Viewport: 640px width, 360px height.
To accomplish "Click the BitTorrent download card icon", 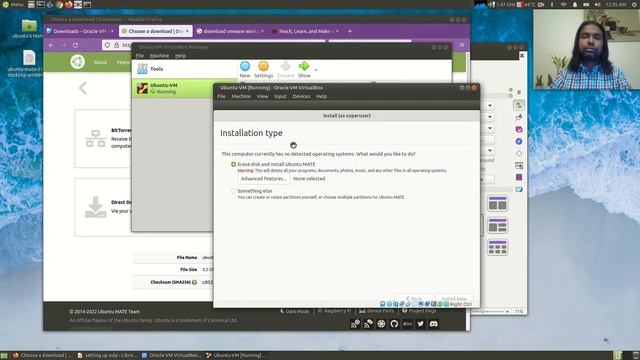I will (96, 139).
